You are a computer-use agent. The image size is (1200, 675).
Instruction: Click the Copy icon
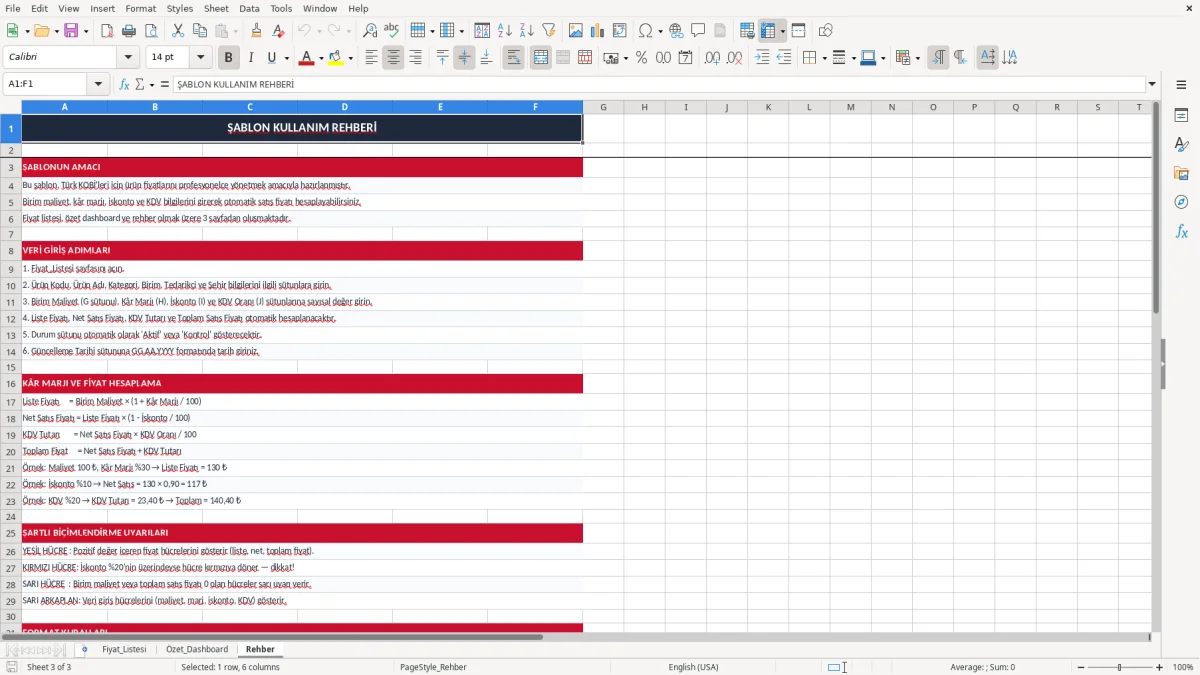point(199,31)
